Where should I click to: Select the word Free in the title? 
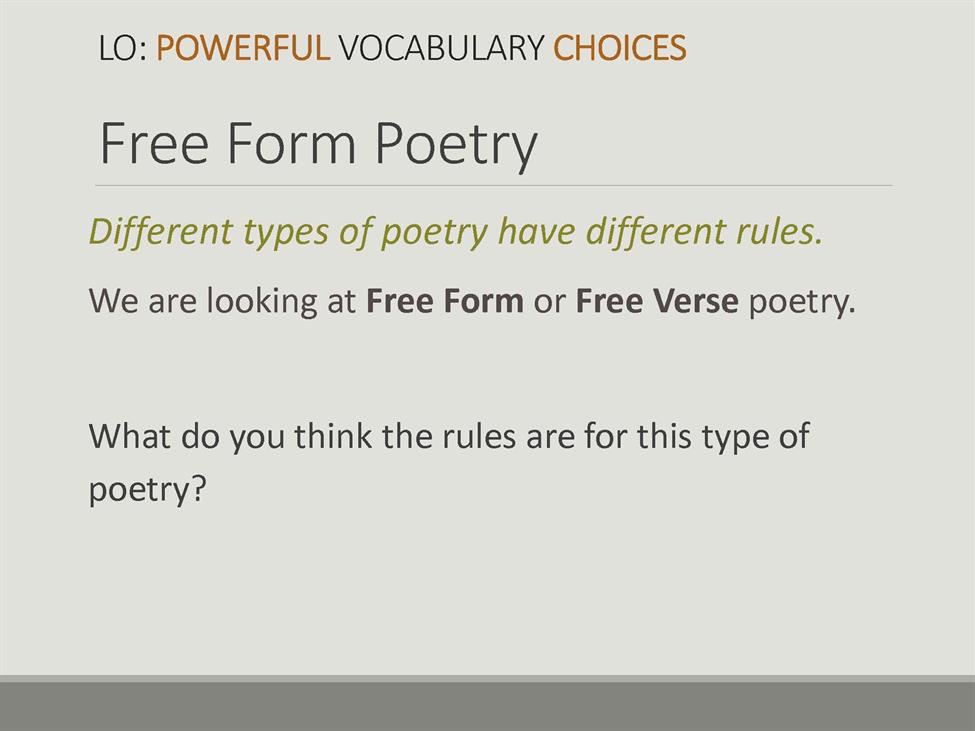tap(154, 143)
